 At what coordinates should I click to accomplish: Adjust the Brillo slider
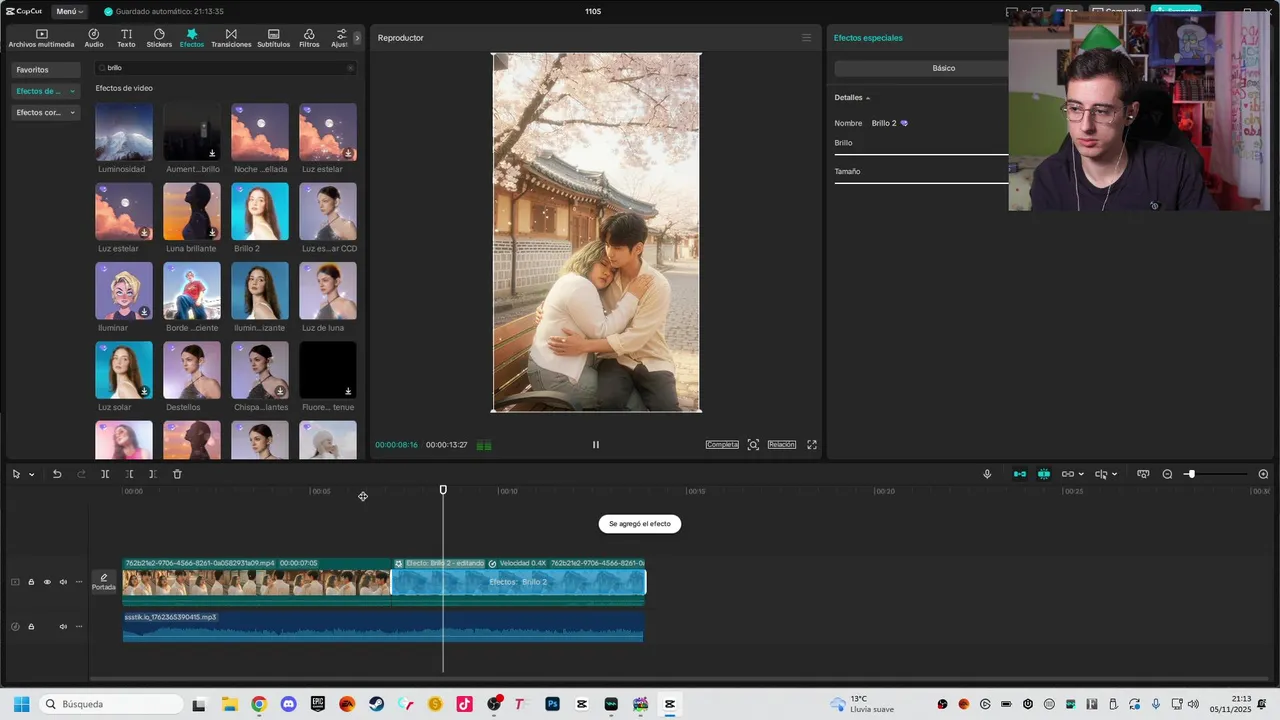coord(921,154)
